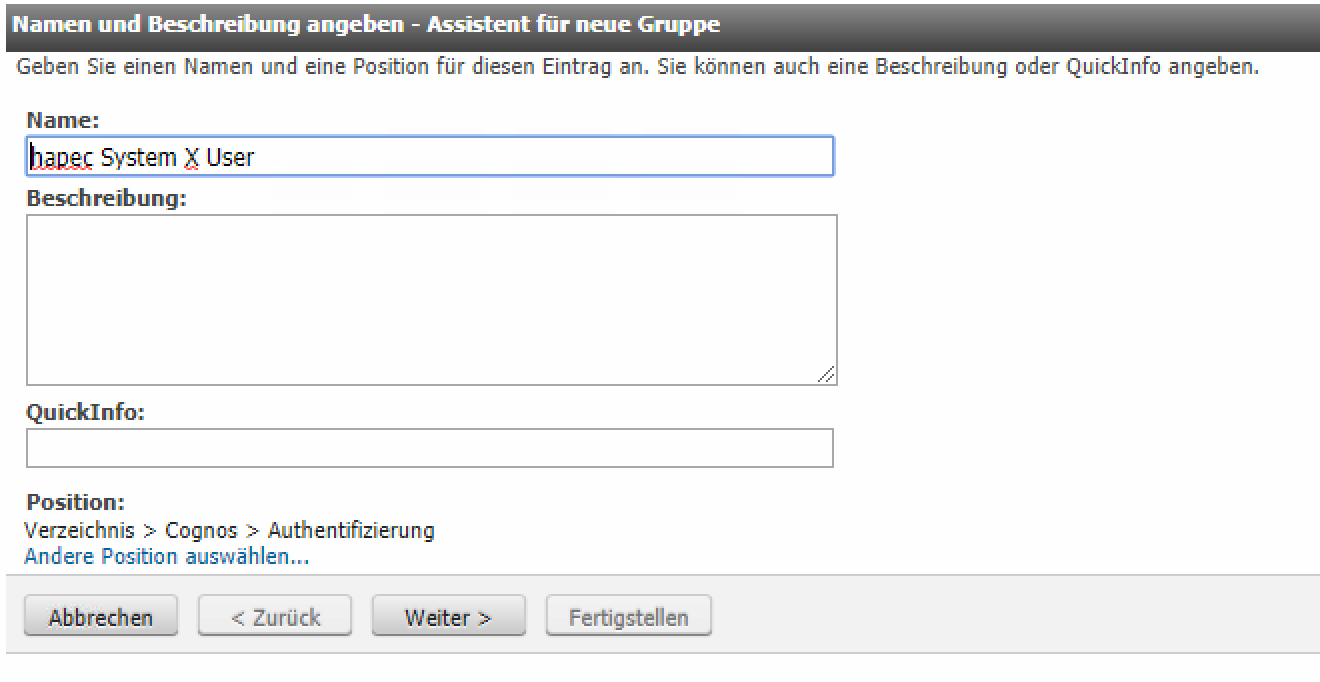Focus the Beschreibung text area

tap(430, 299)
